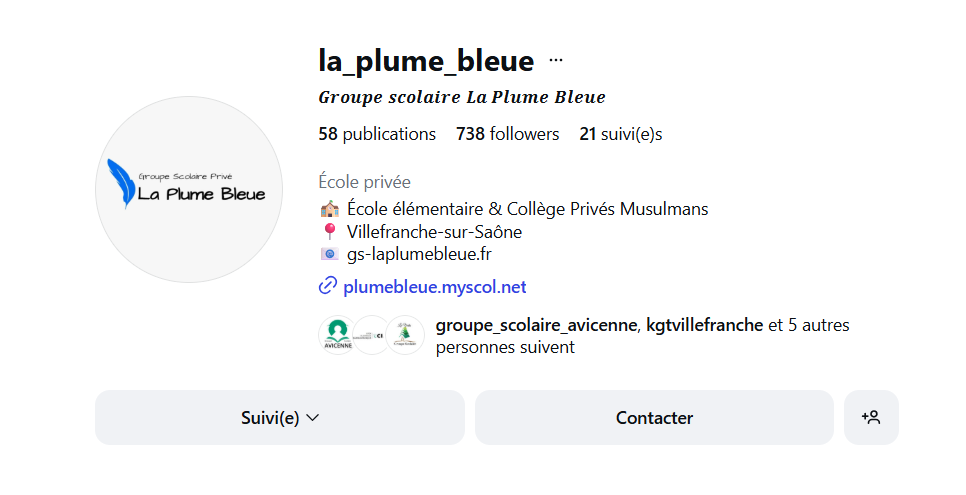
Task: Open the kgtvillefranche profile link
Action: click(703, 325)
